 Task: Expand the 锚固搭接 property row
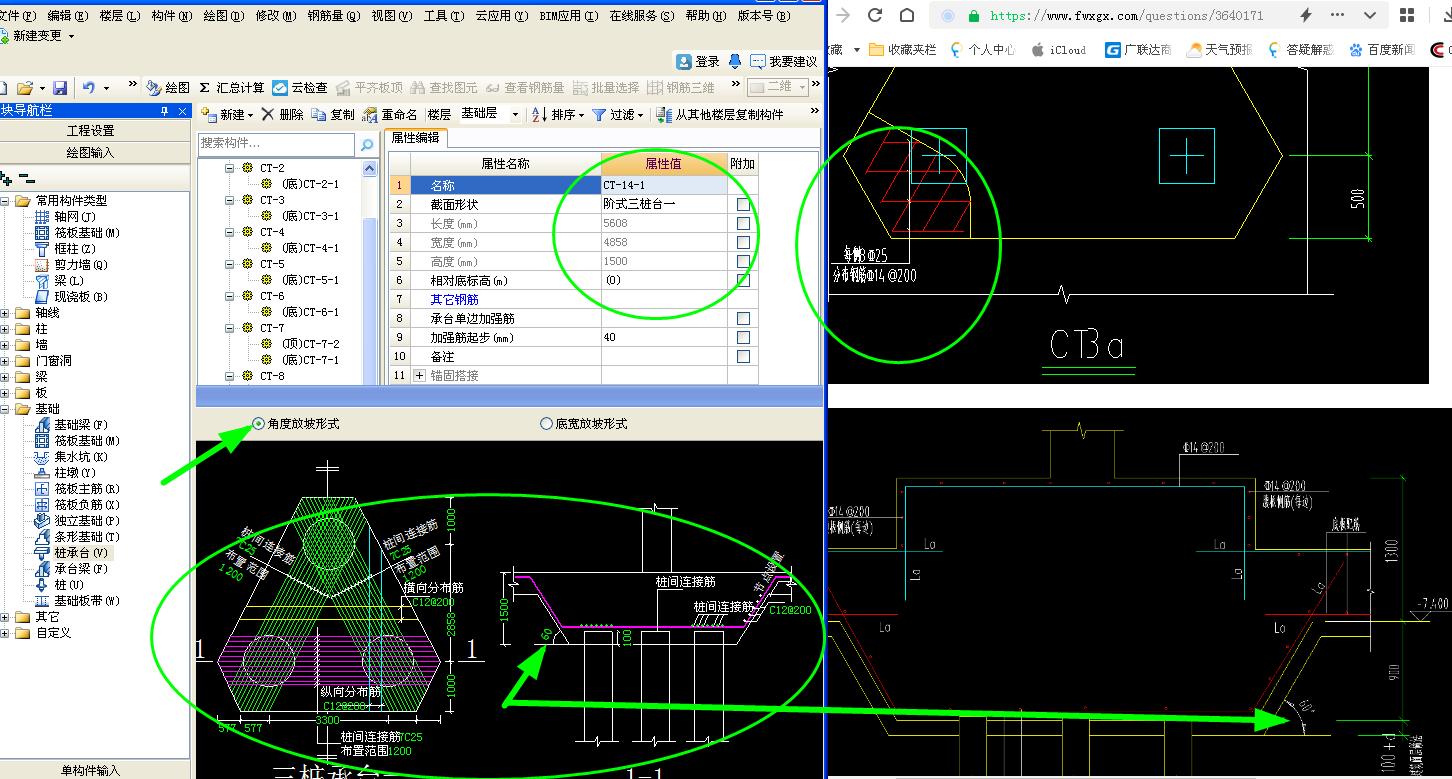[419, 375]
